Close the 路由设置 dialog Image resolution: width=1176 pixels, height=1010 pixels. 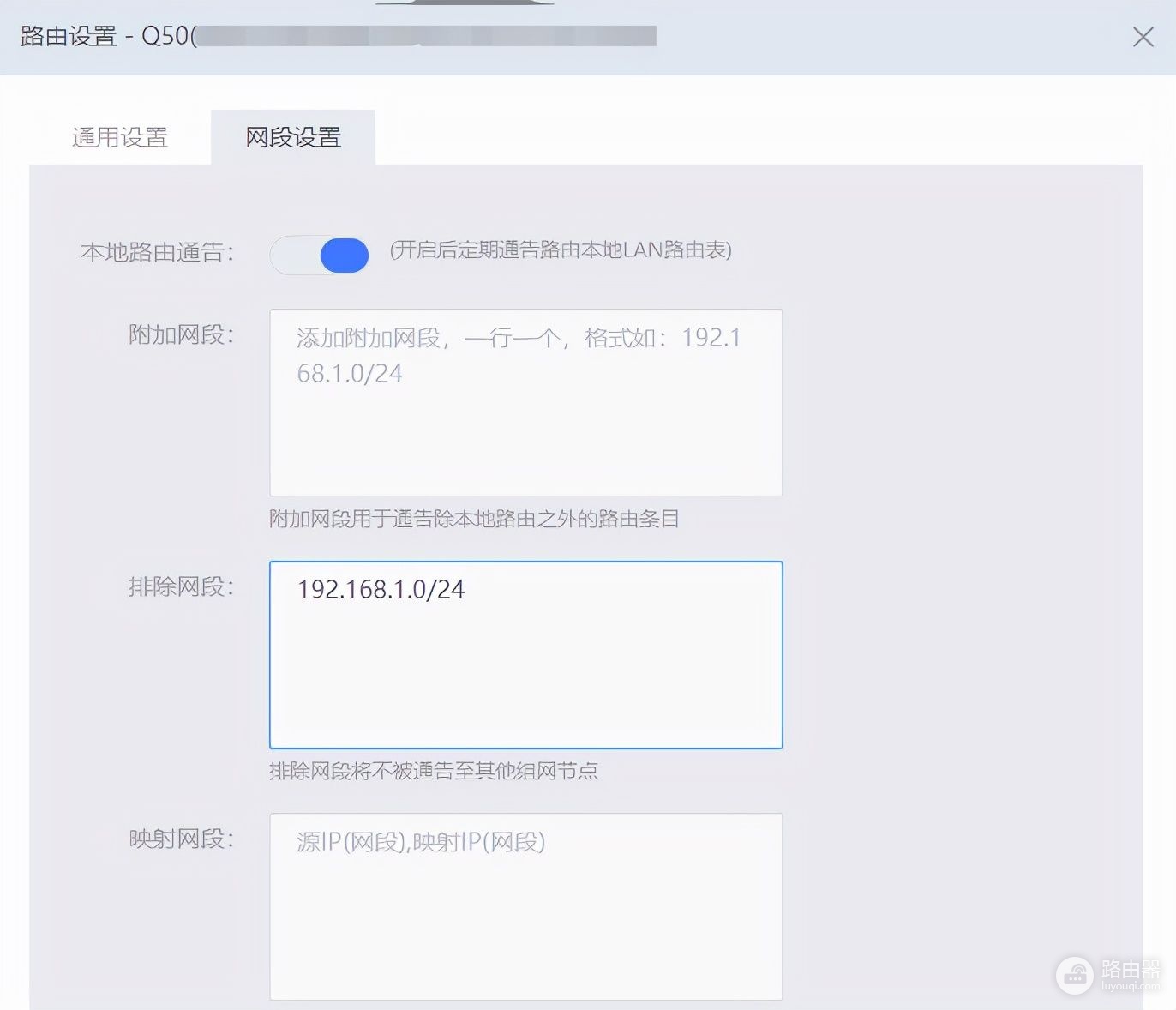[x=1143, y=37]
